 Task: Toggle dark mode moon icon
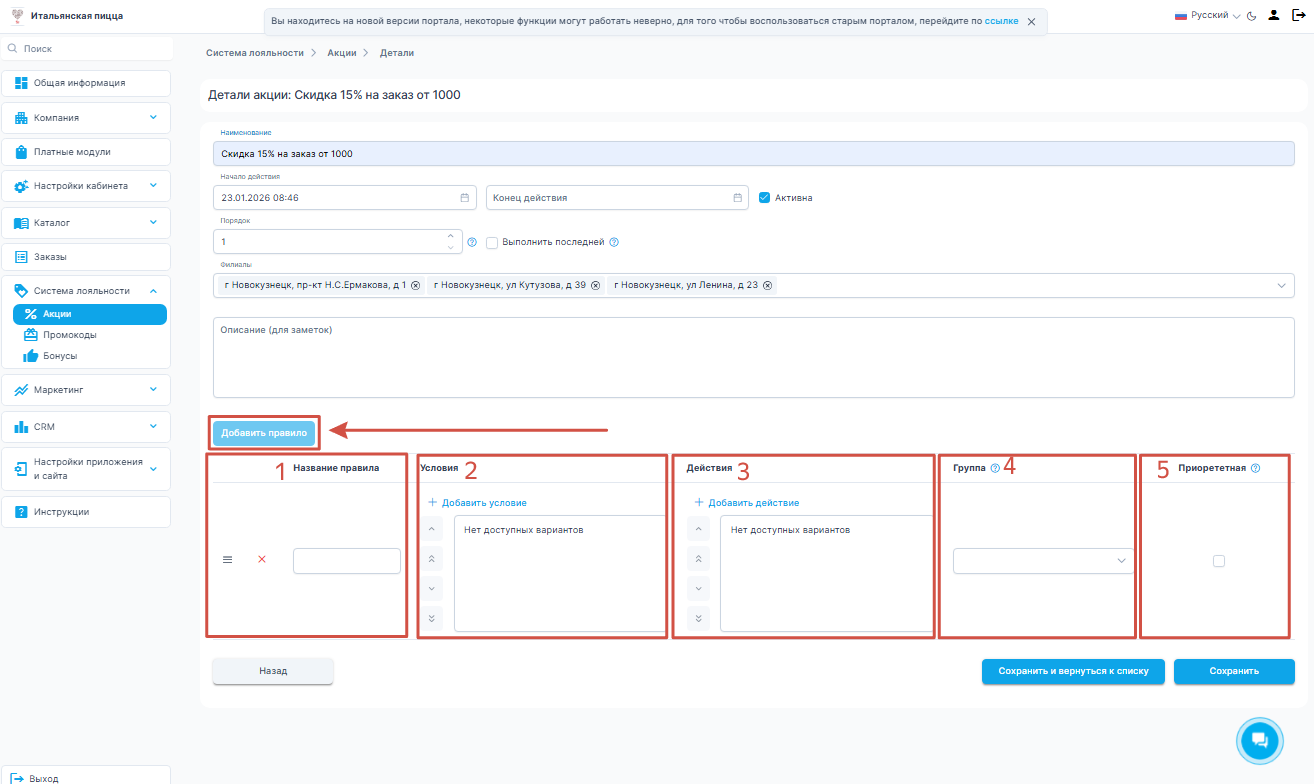tap(1251, 16)
